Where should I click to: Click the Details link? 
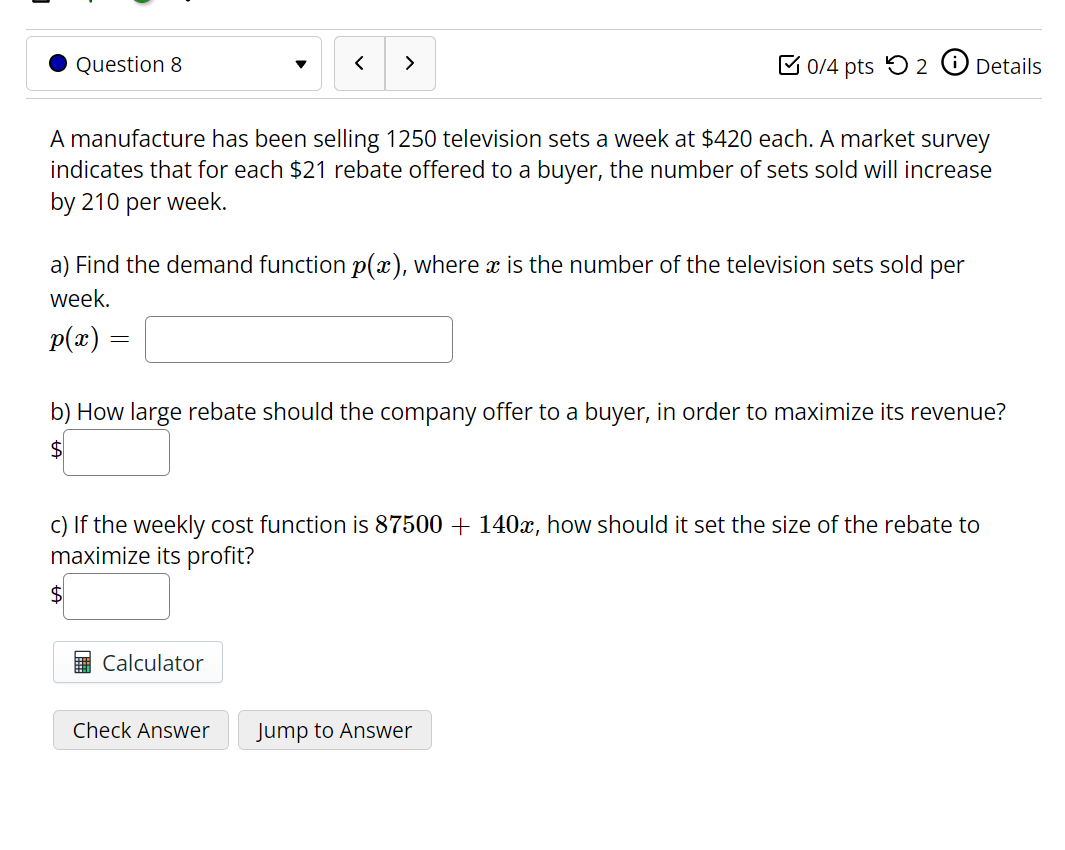[1008, 66]
